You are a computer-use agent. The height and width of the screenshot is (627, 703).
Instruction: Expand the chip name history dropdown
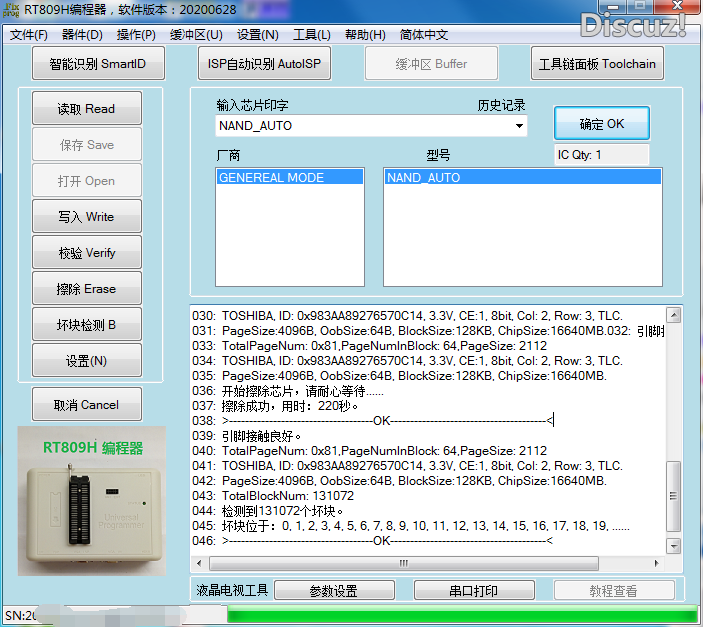coord(519,126)
